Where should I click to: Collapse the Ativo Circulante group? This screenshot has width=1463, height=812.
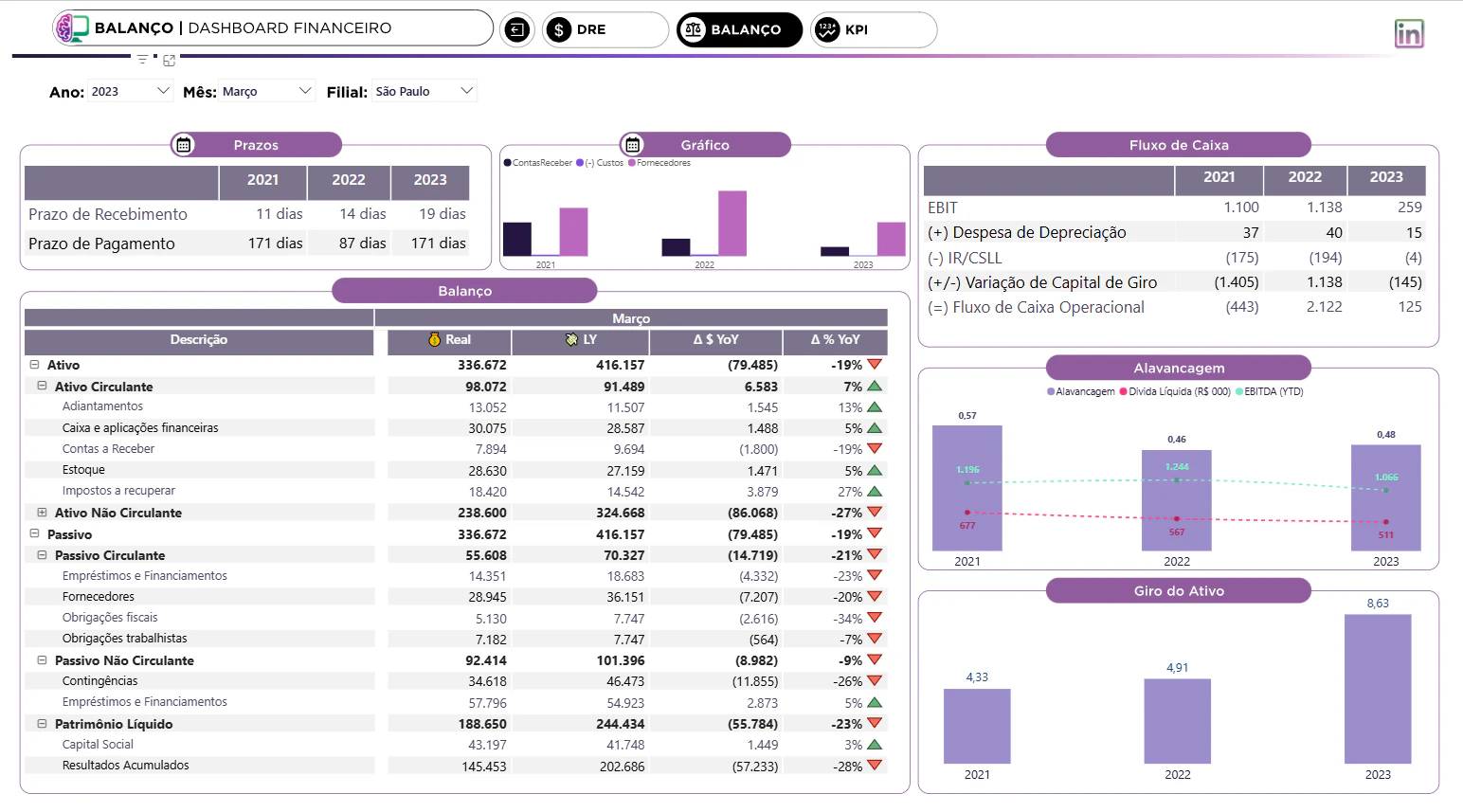click(42, 387)
